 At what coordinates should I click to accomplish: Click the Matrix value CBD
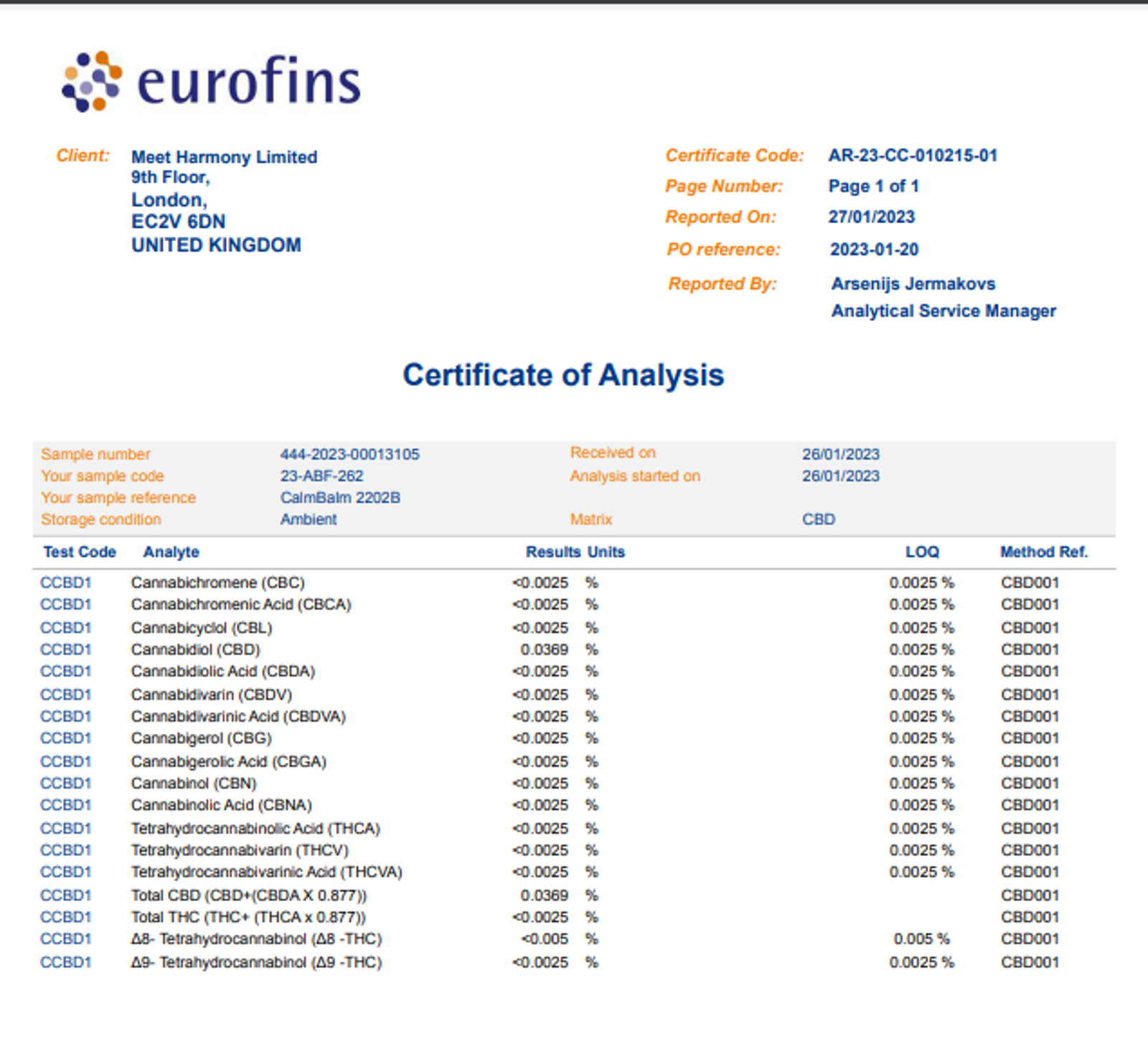[x=819, y=519]
